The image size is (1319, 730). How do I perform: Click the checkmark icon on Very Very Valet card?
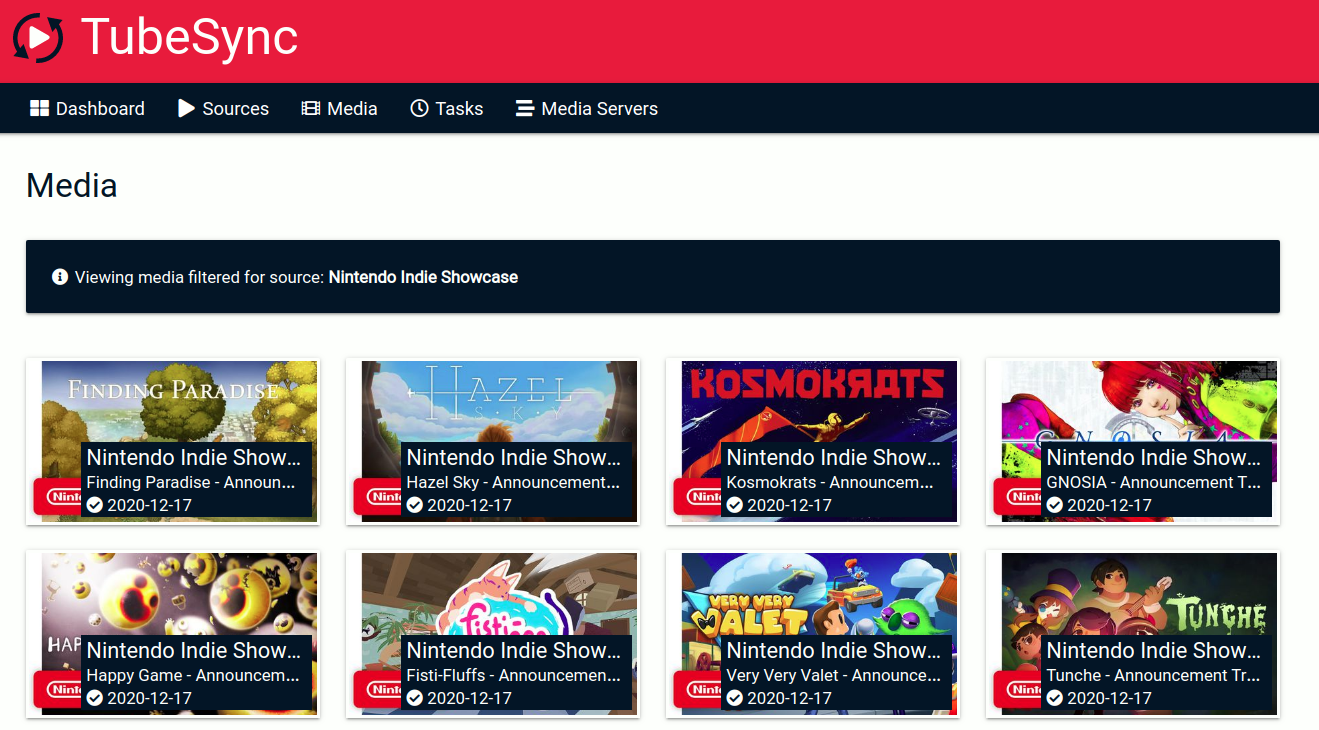pos(735,698)
